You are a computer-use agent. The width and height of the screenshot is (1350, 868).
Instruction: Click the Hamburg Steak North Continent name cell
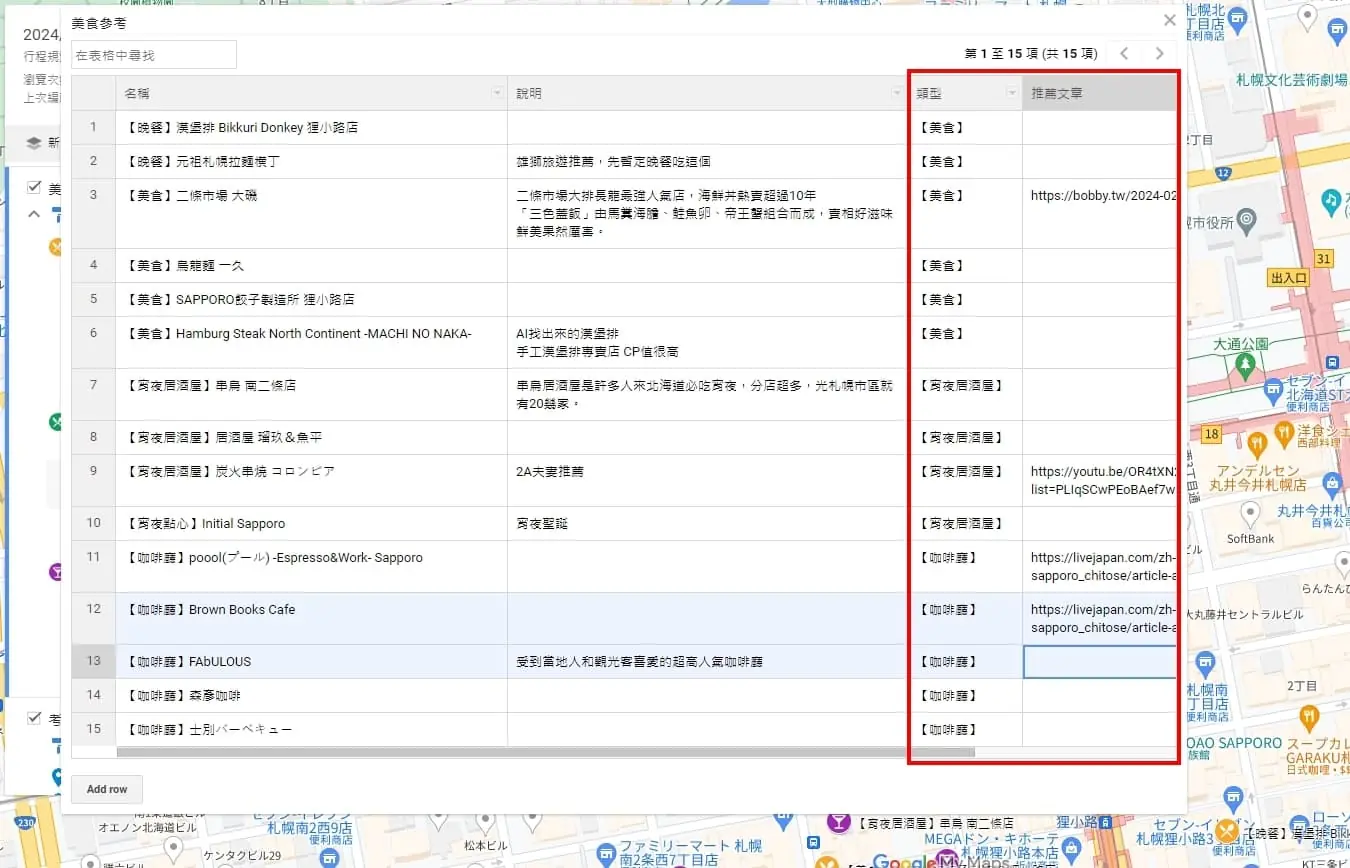pos(312,342)
